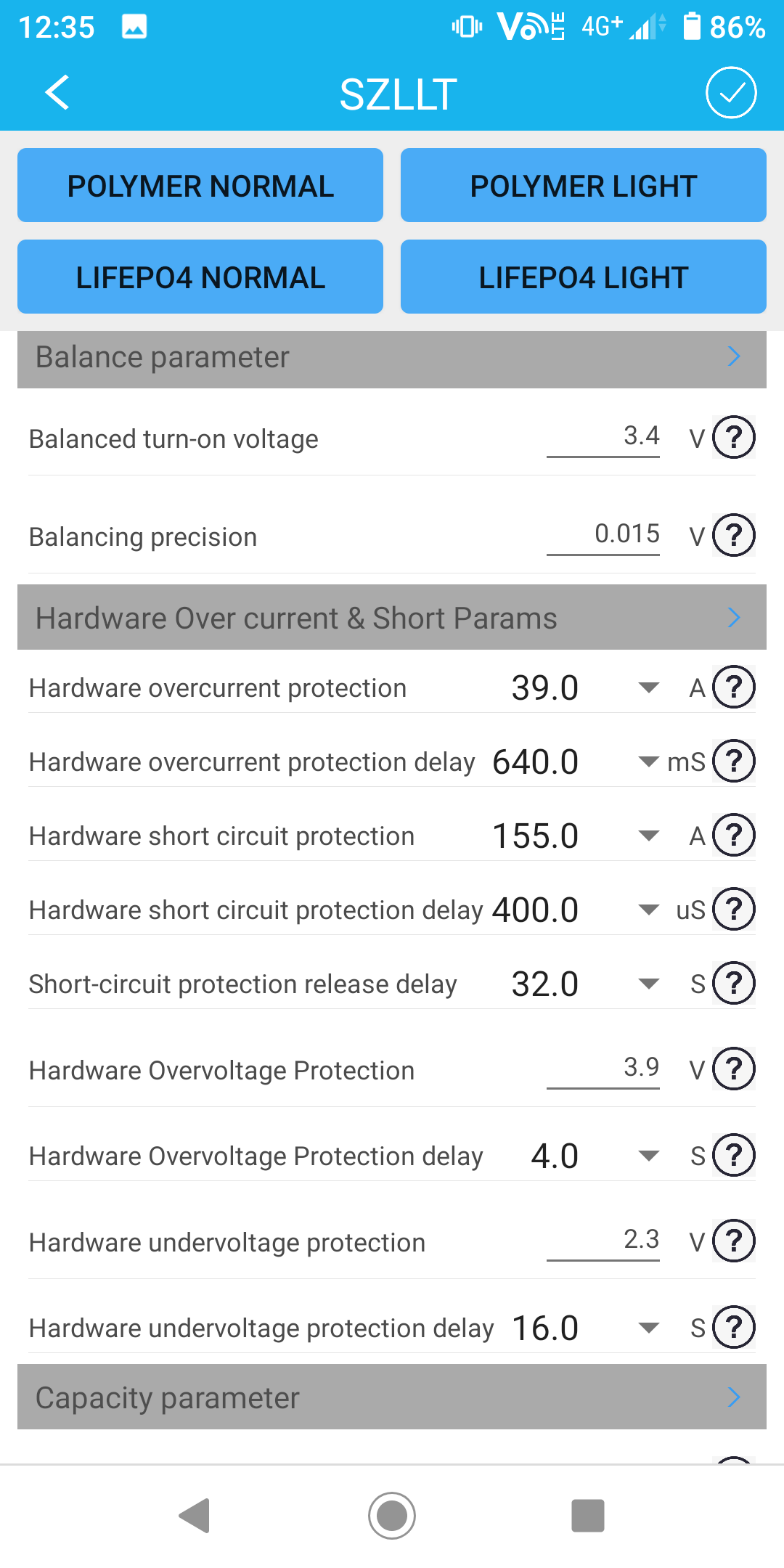Edit the Balanced turn-on voltage field
784x1568 pixels.
coord(603,436)
